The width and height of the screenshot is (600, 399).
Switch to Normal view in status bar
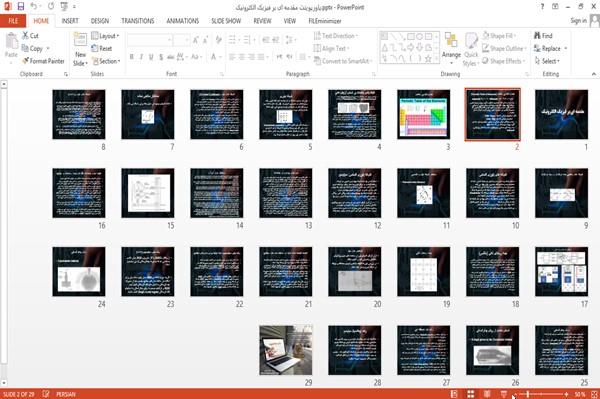tap(454, 394)
